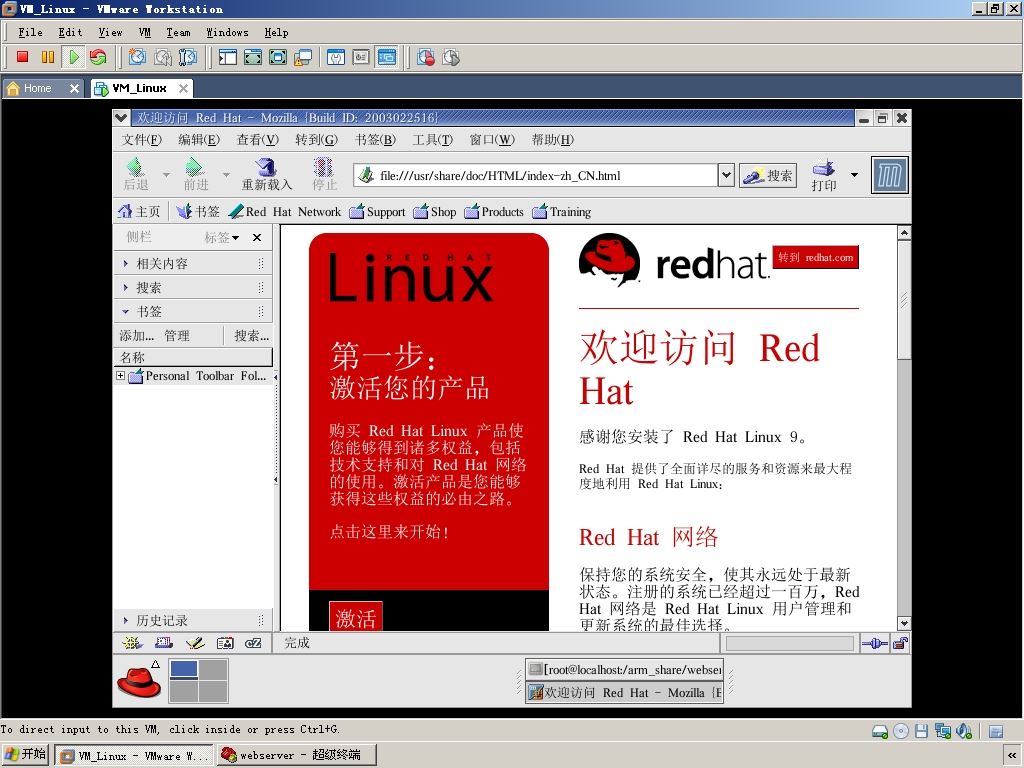Click the VMware floppy device tray icon
Image resolution: width=1024 pixels, height=768 pixels.
[x=921, y=731]
